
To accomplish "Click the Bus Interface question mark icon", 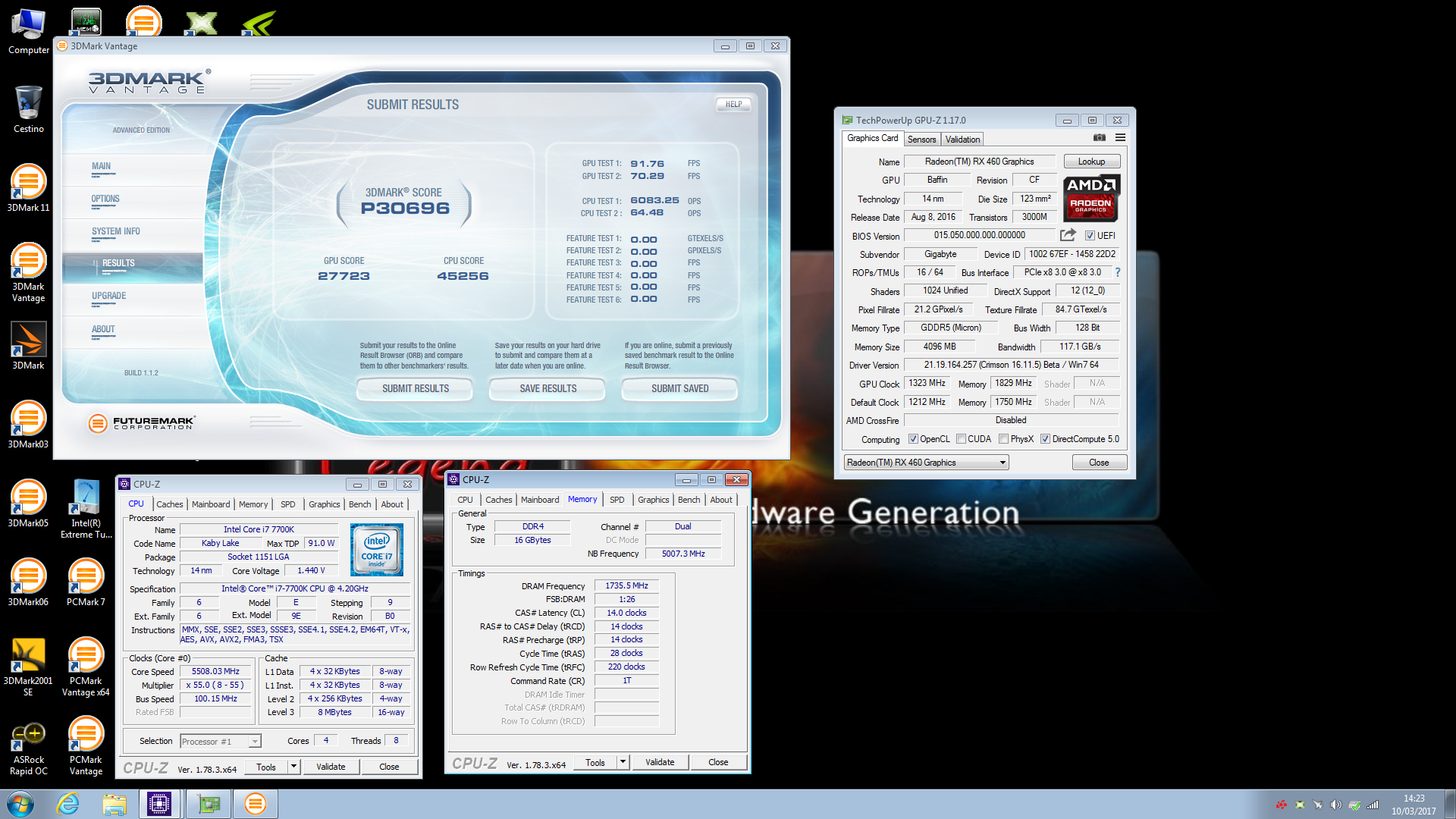I will tap(1117, 272).
